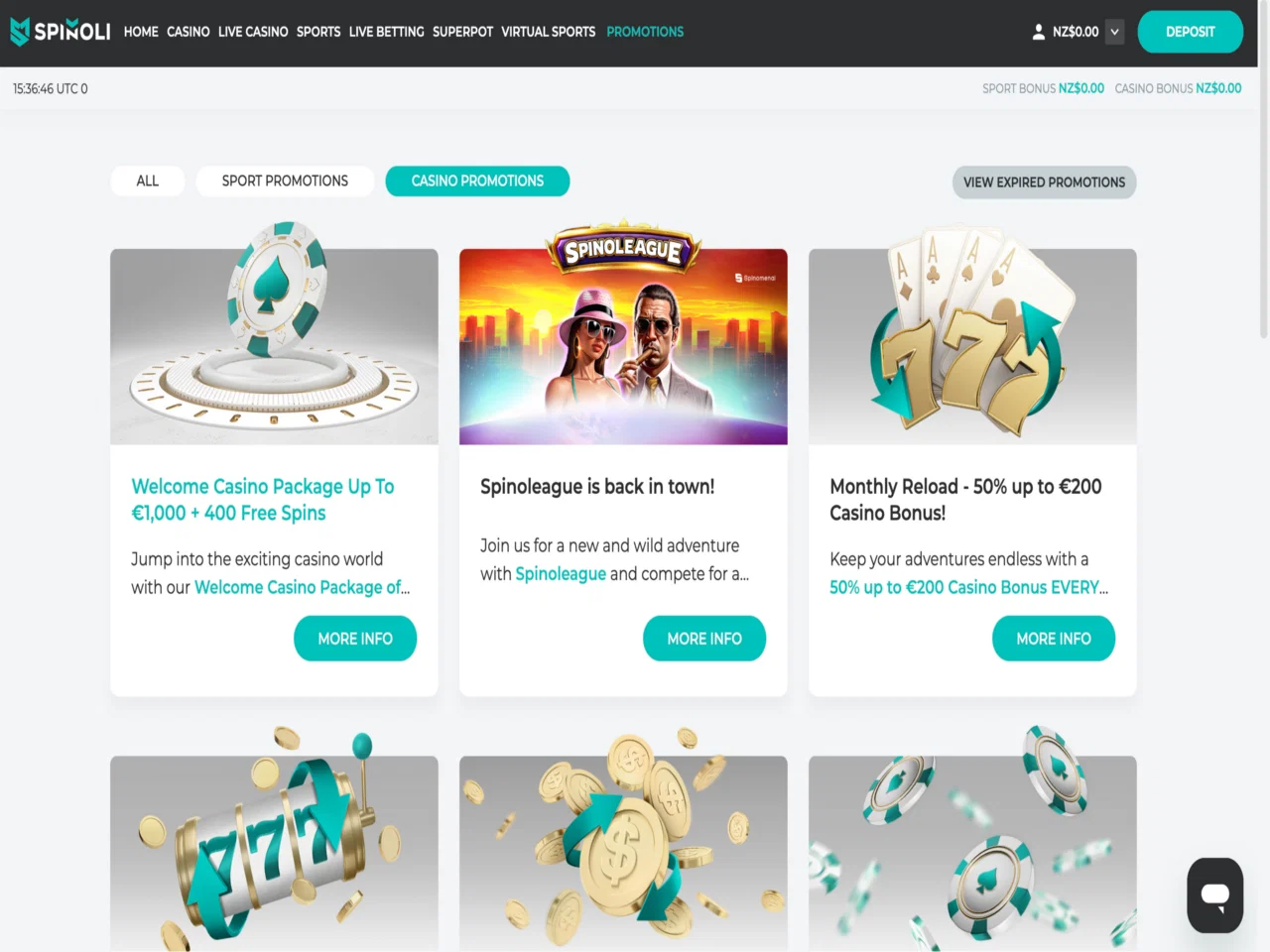
Task: Click VIEW EXPIRED PROMOTIONS button
Action: pyautogui.click(x=1044, y=182)
